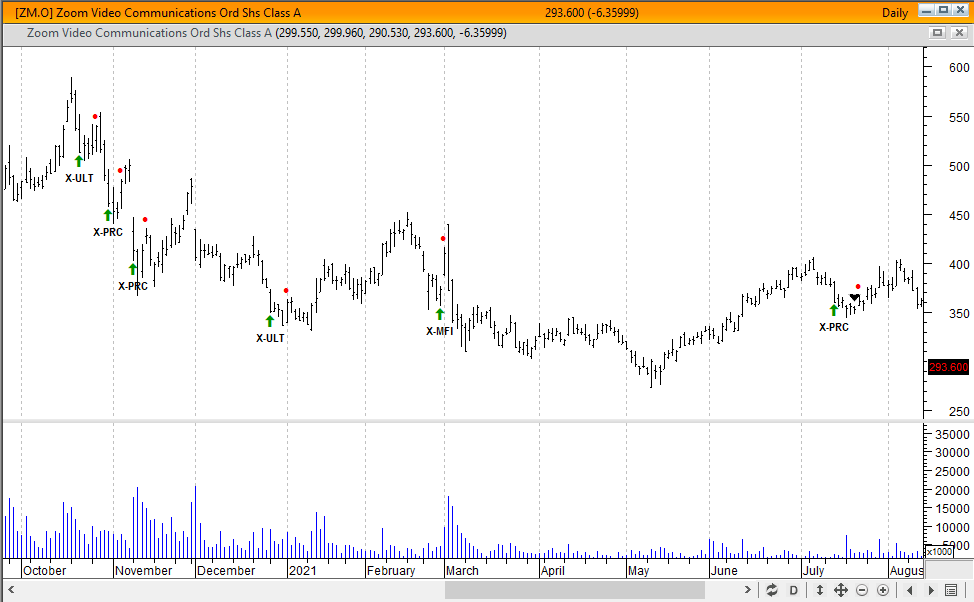This screenshot has height=602, width=974.
Task: Click the X-ULT signal label before 2021
Action: point(270,338)
